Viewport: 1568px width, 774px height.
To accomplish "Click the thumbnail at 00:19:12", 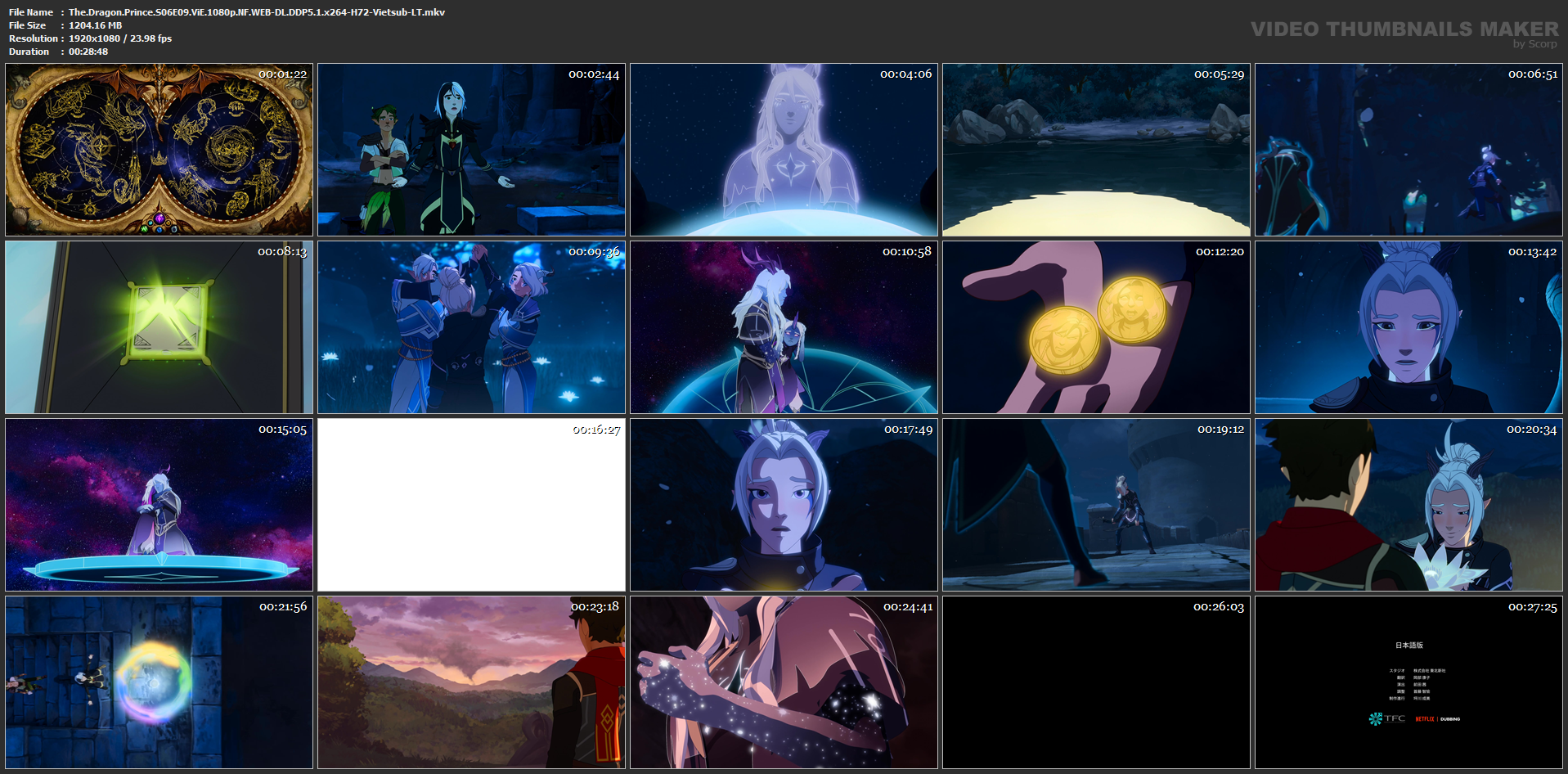I will (x=1097, y=505).
